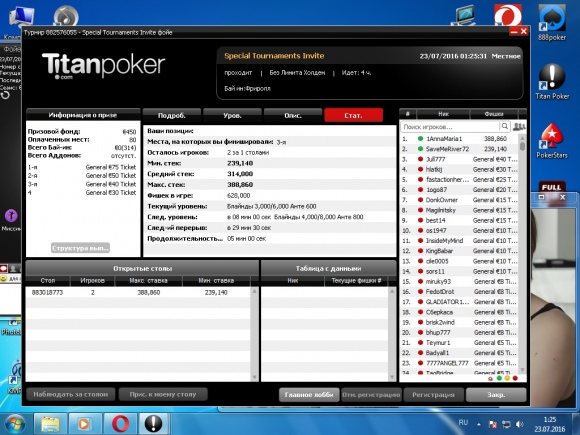
Task: Open the Windows Start menu
Action: click(x=14, y=424)
